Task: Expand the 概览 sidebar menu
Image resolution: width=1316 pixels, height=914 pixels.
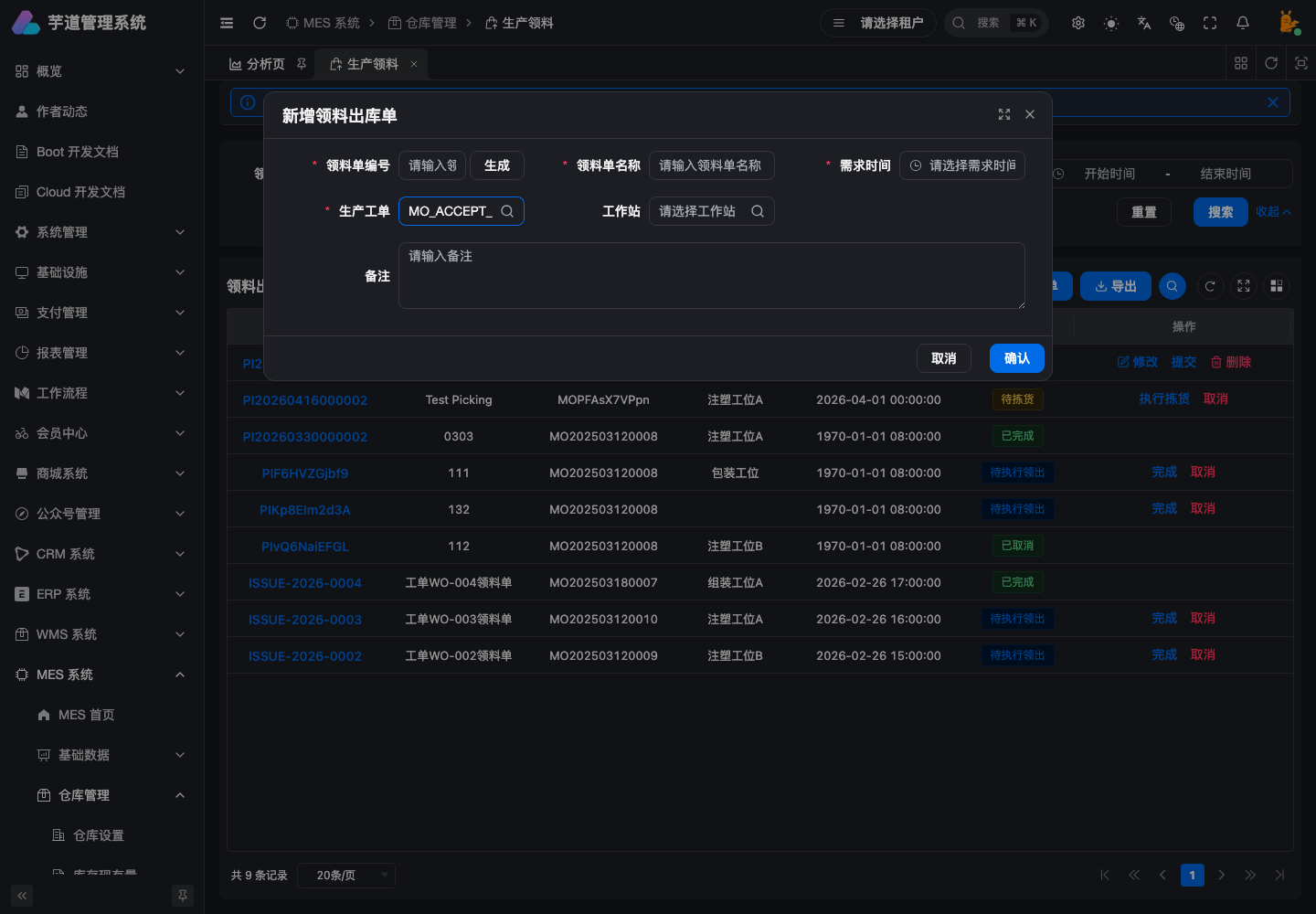Action: [101, 71]
